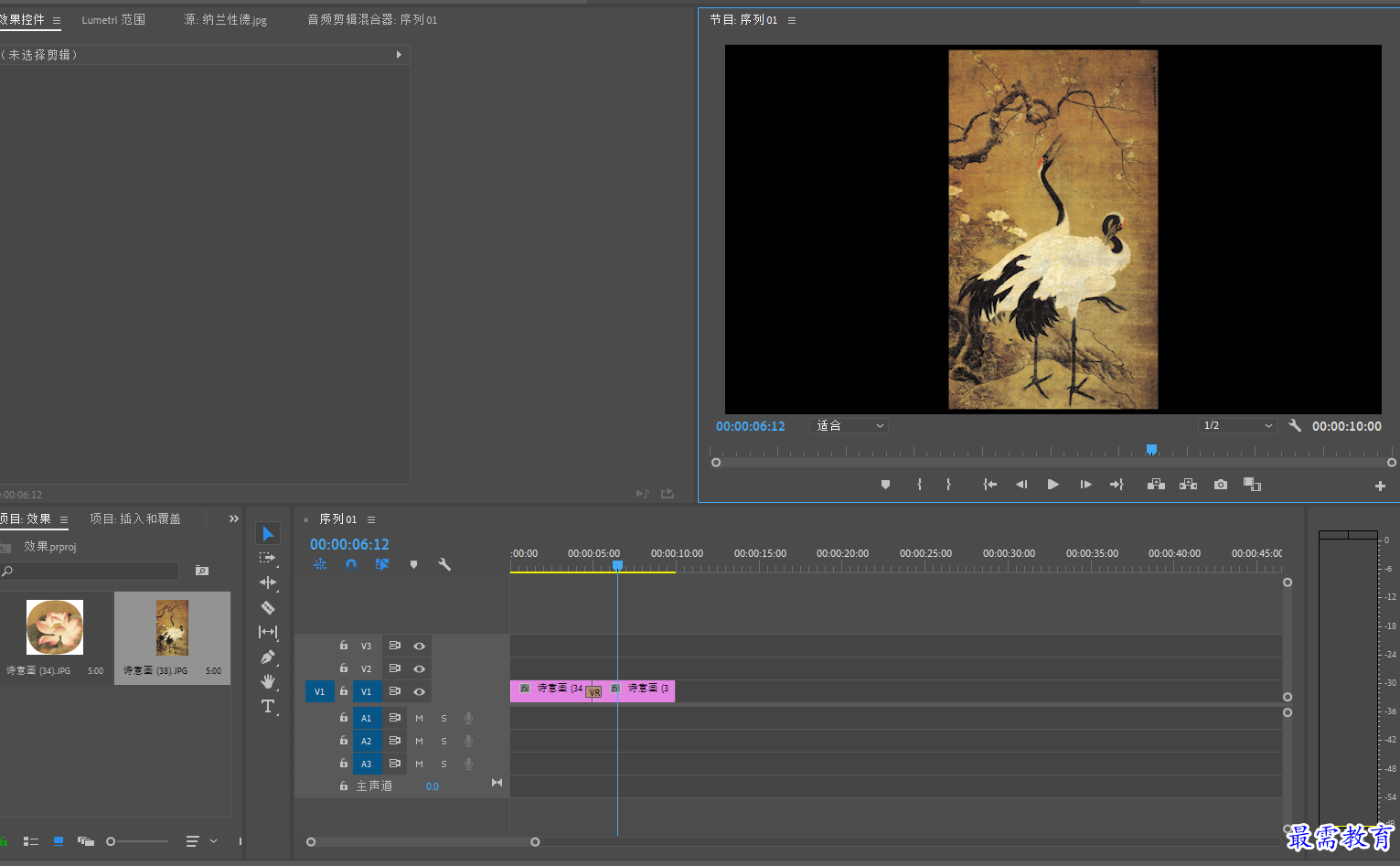Switch to the 项目: 插入和覆盖 tab

point(135,519)
